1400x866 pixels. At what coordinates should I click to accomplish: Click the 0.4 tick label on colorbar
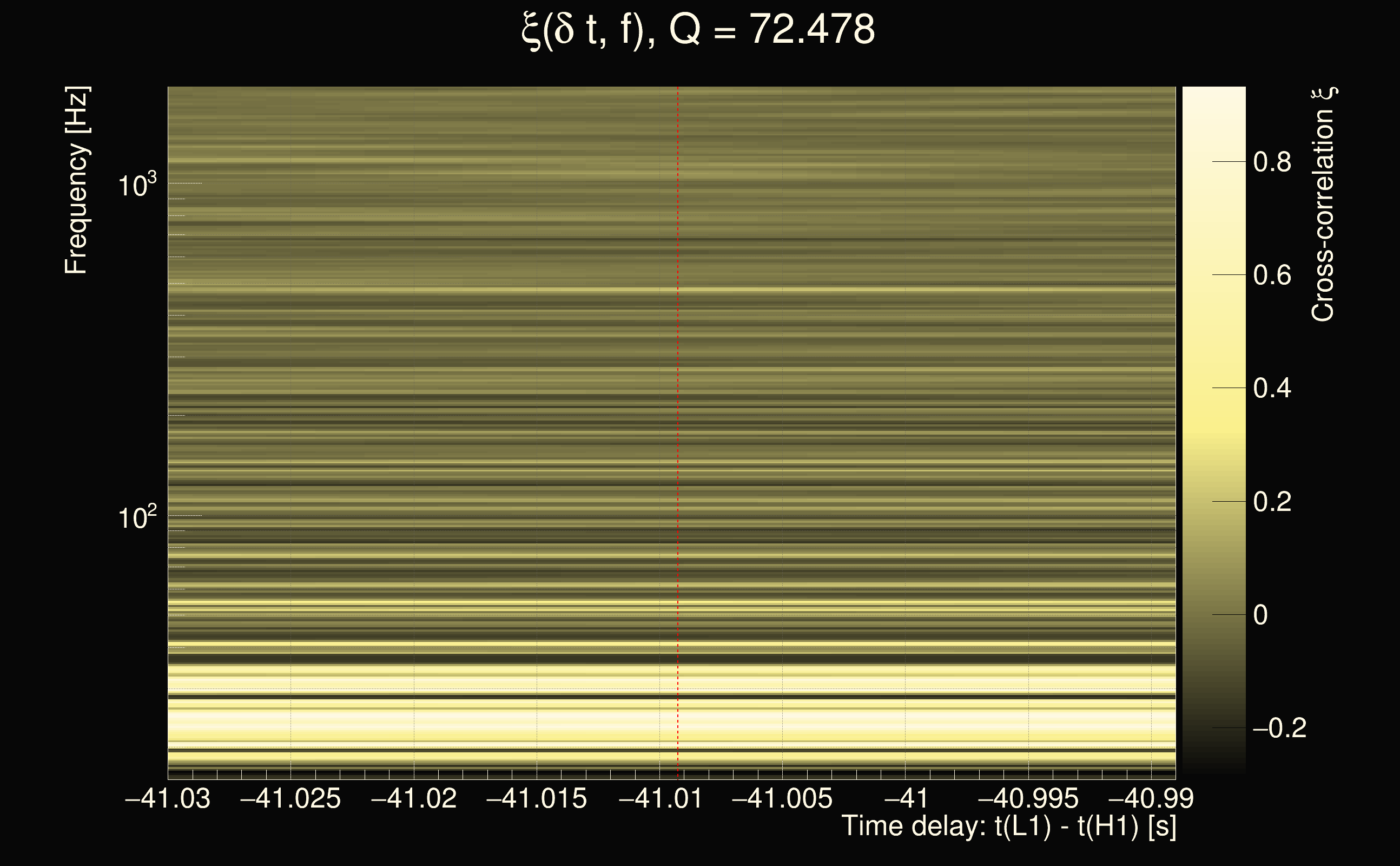(1272, 388)
